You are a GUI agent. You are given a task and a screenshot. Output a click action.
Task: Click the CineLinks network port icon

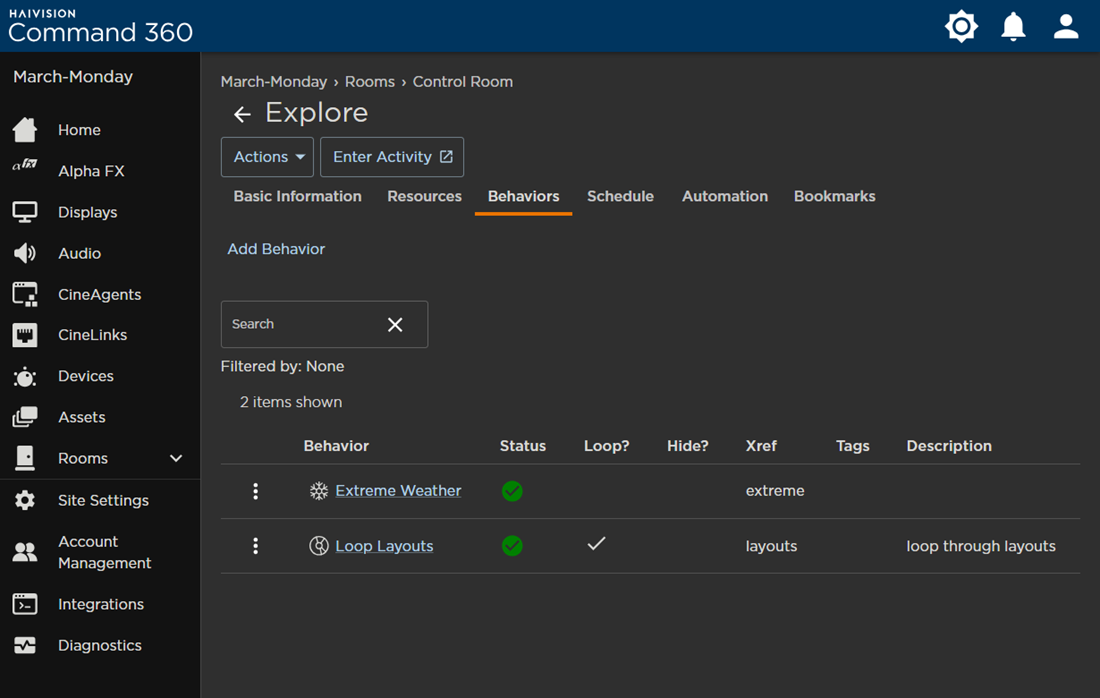[x=25, y=335]
